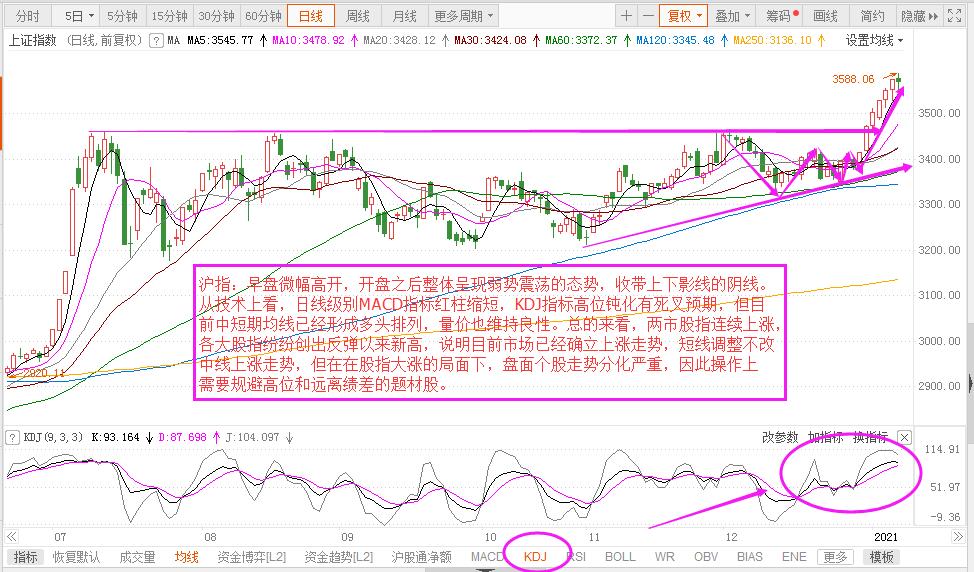Select the 5分钟 timeframe
The width and height of the screenshot is (974, 572).
point(122,16)
